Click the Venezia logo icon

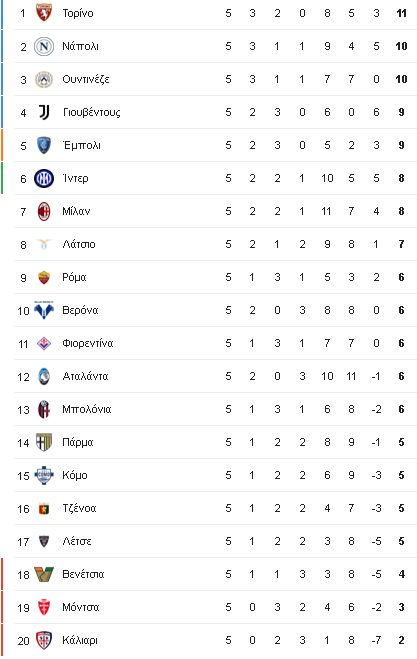[44, 574]
